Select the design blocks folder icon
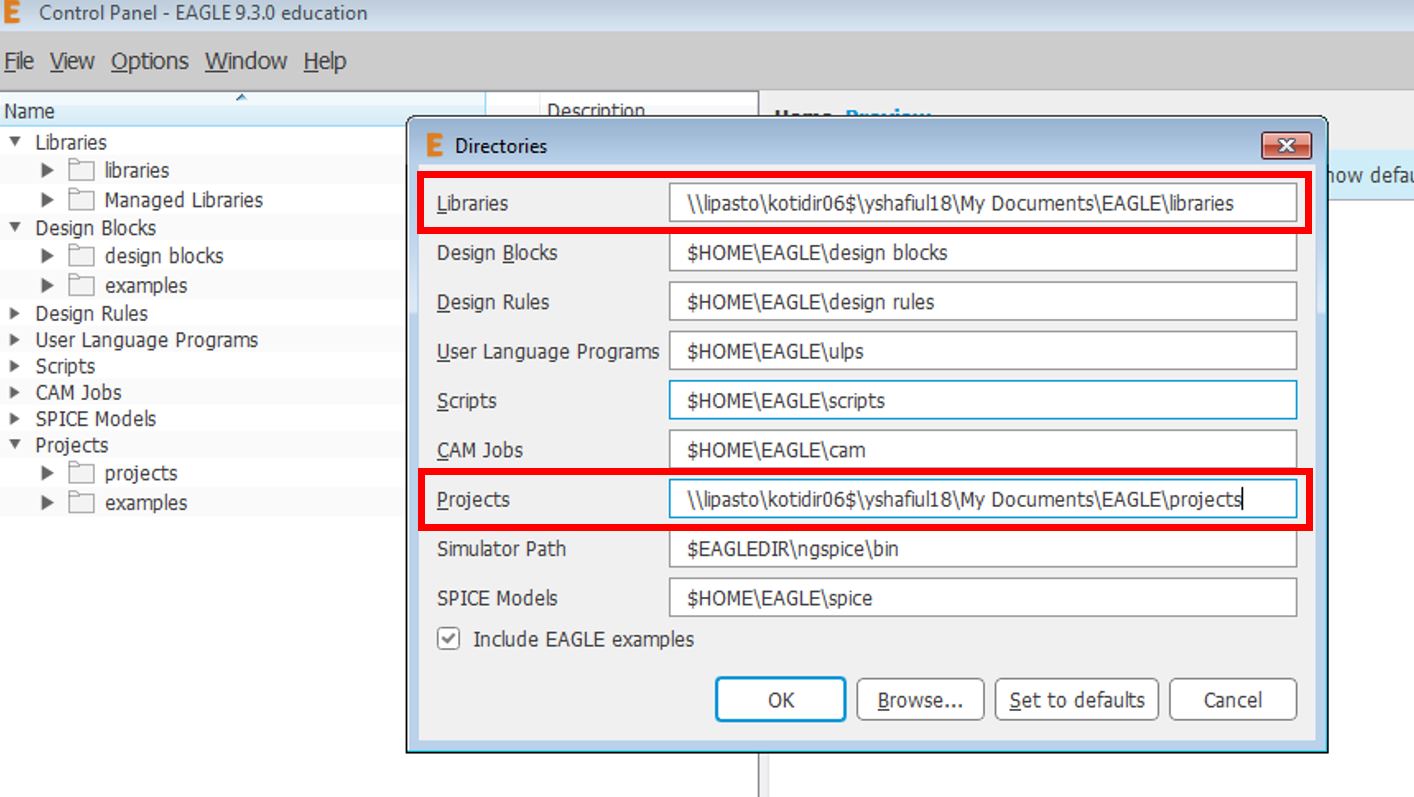The width and height of the screenshot is (1414, 797). pyautogui.click(x=81, y=256)
